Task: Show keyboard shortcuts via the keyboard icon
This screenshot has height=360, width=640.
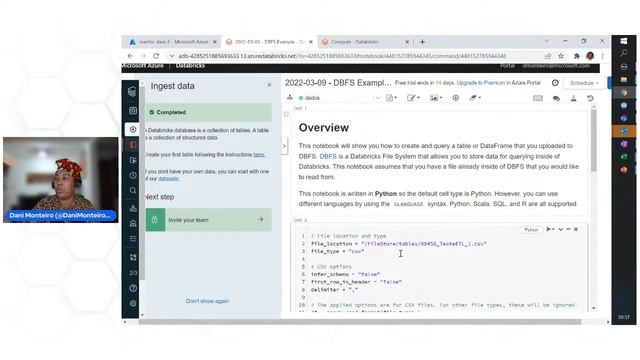Action: (538, 98)
